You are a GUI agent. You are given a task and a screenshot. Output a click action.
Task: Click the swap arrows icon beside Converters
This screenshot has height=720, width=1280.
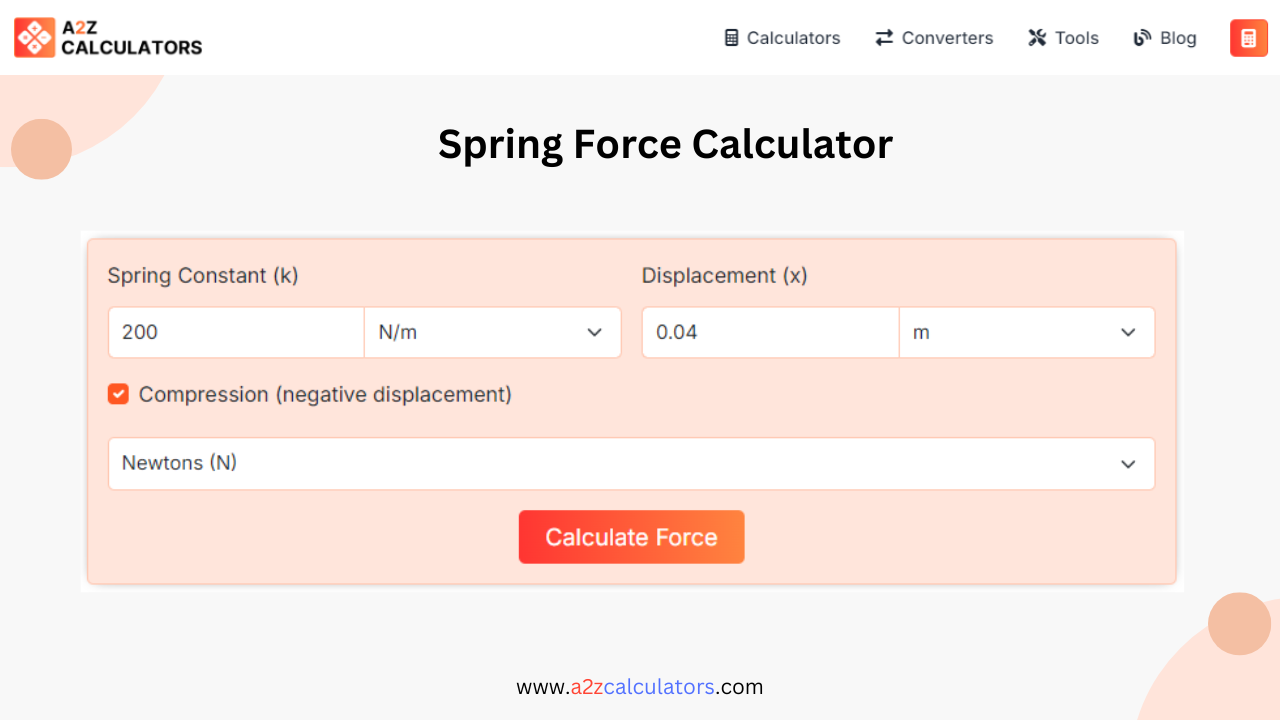coord(883,37)
